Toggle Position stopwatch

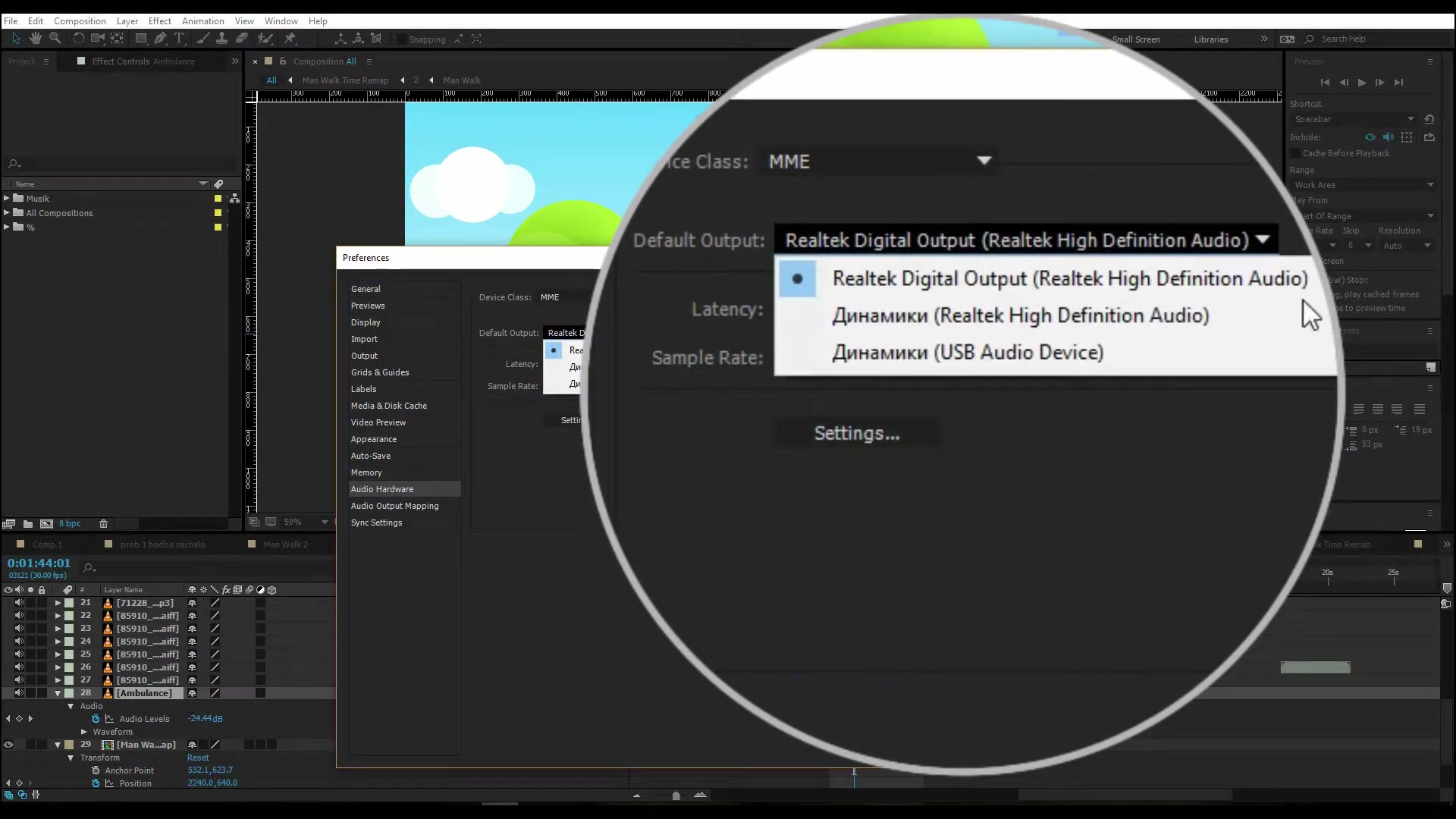pyautogui.click(x=96, y=783)
